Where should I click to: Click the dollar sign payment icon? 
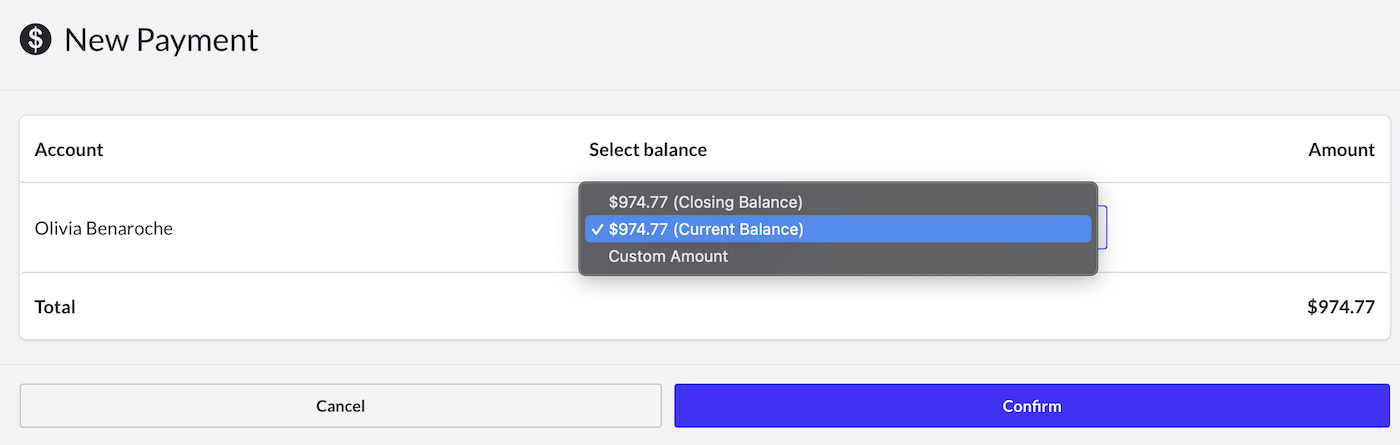[x=36, y=40]
